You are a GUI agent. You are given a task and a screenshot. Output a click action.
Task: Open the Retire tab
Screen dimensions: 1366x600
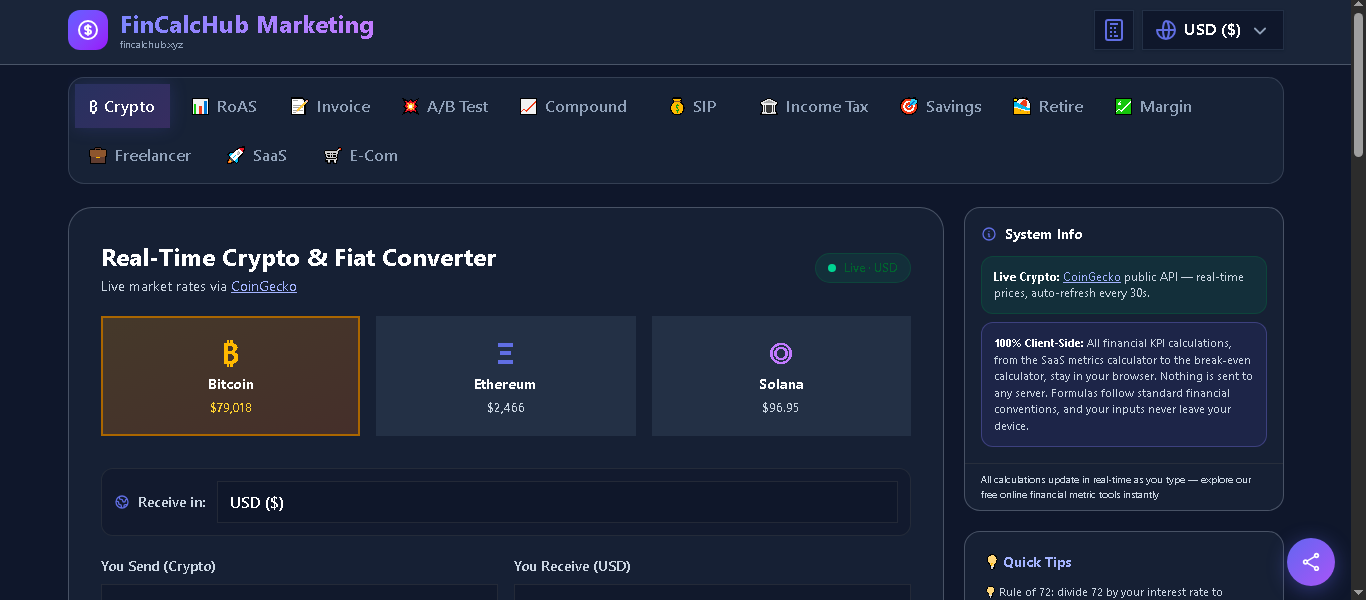click(1048, 106)
